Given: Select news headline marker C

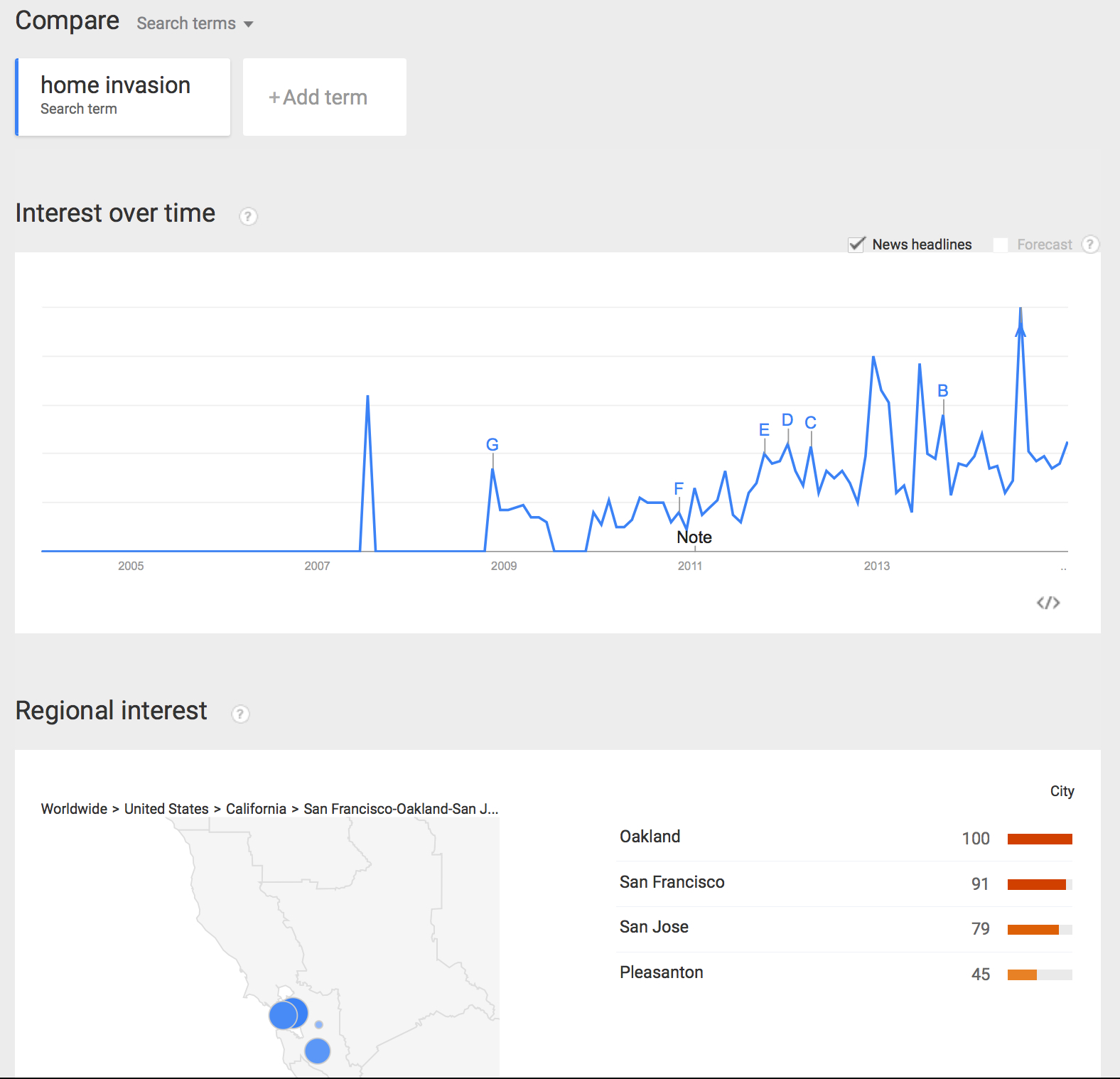Looking at the screenshot, I should (x=811, y=423).
